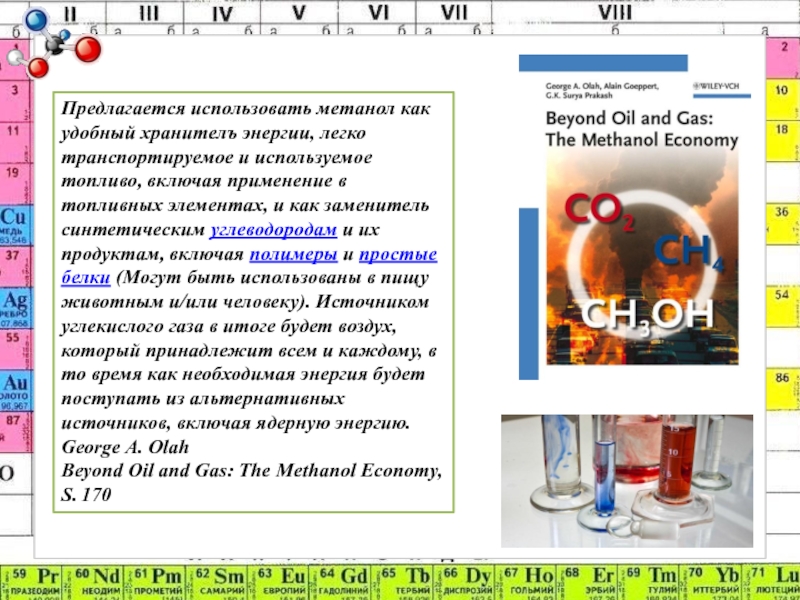The width and height of the screenshot is (800, 600).
Task: Select pink cell numbered 87
Action: pos(15,432)
